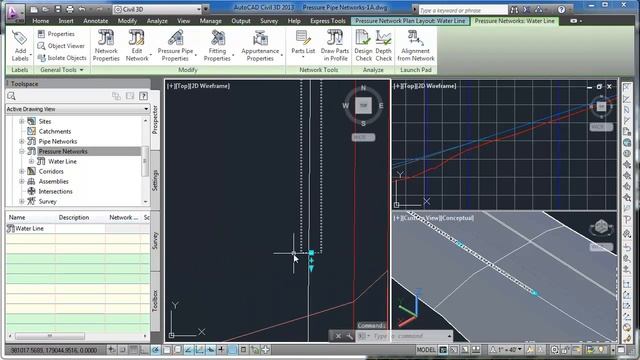Open the Settings tab in Toolspace
This screenshot has width=640, height=360.
click(155, 180)
